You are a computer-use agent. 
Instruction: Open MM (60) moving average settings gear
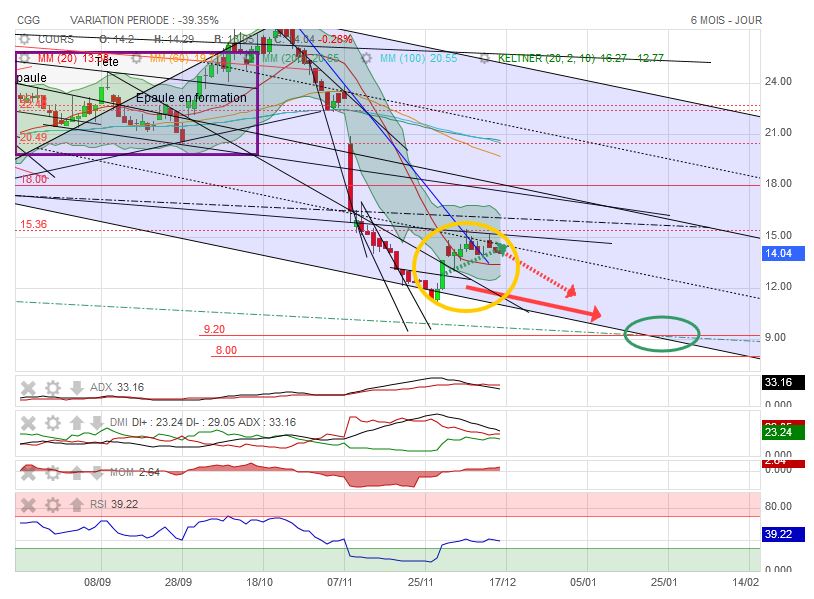pyautogui.click(x=137, y=58)
